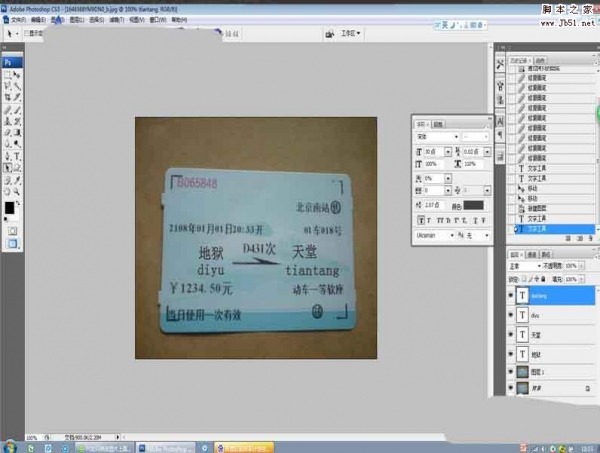Open the 选择(S) menu

point(96,20)
